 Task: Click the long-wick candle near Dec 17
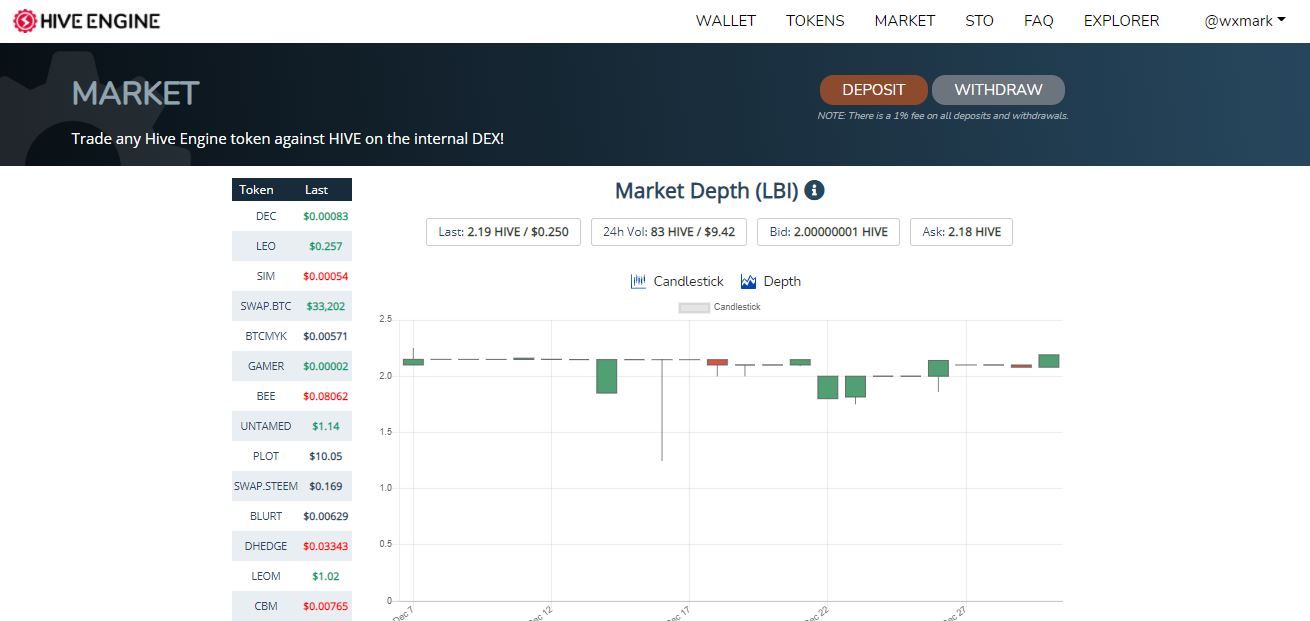662,409
